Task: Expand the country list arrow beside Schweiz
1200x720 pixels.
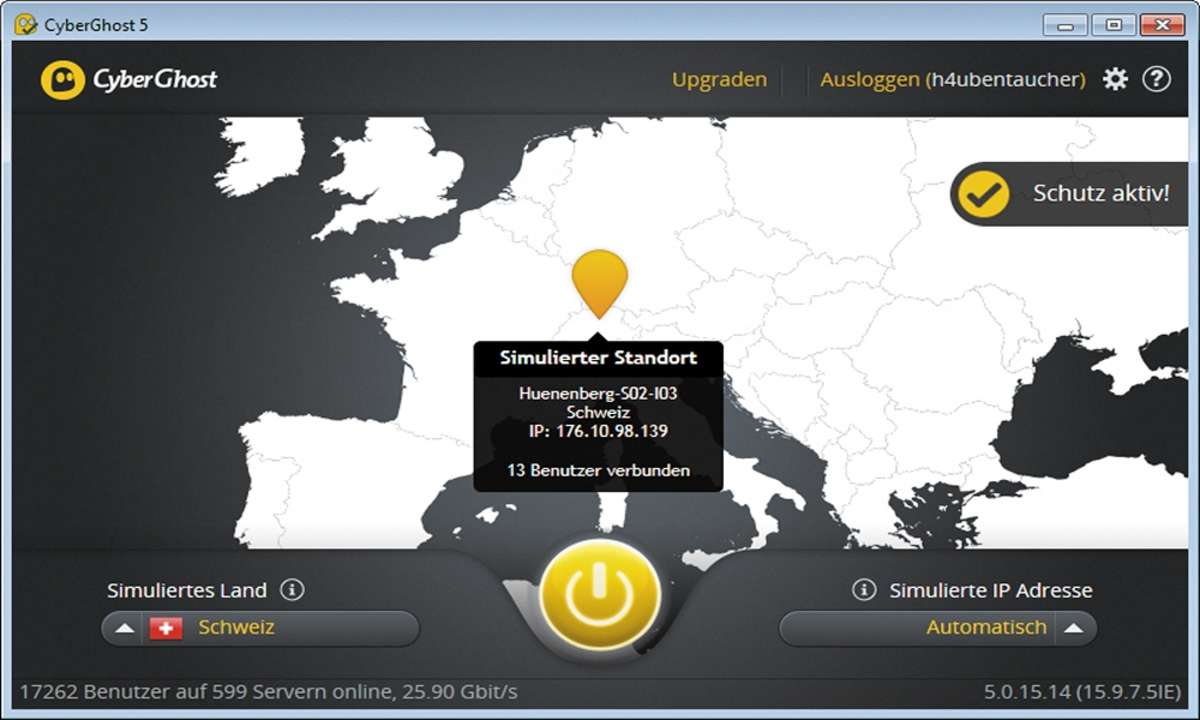Action: (124, 629)
